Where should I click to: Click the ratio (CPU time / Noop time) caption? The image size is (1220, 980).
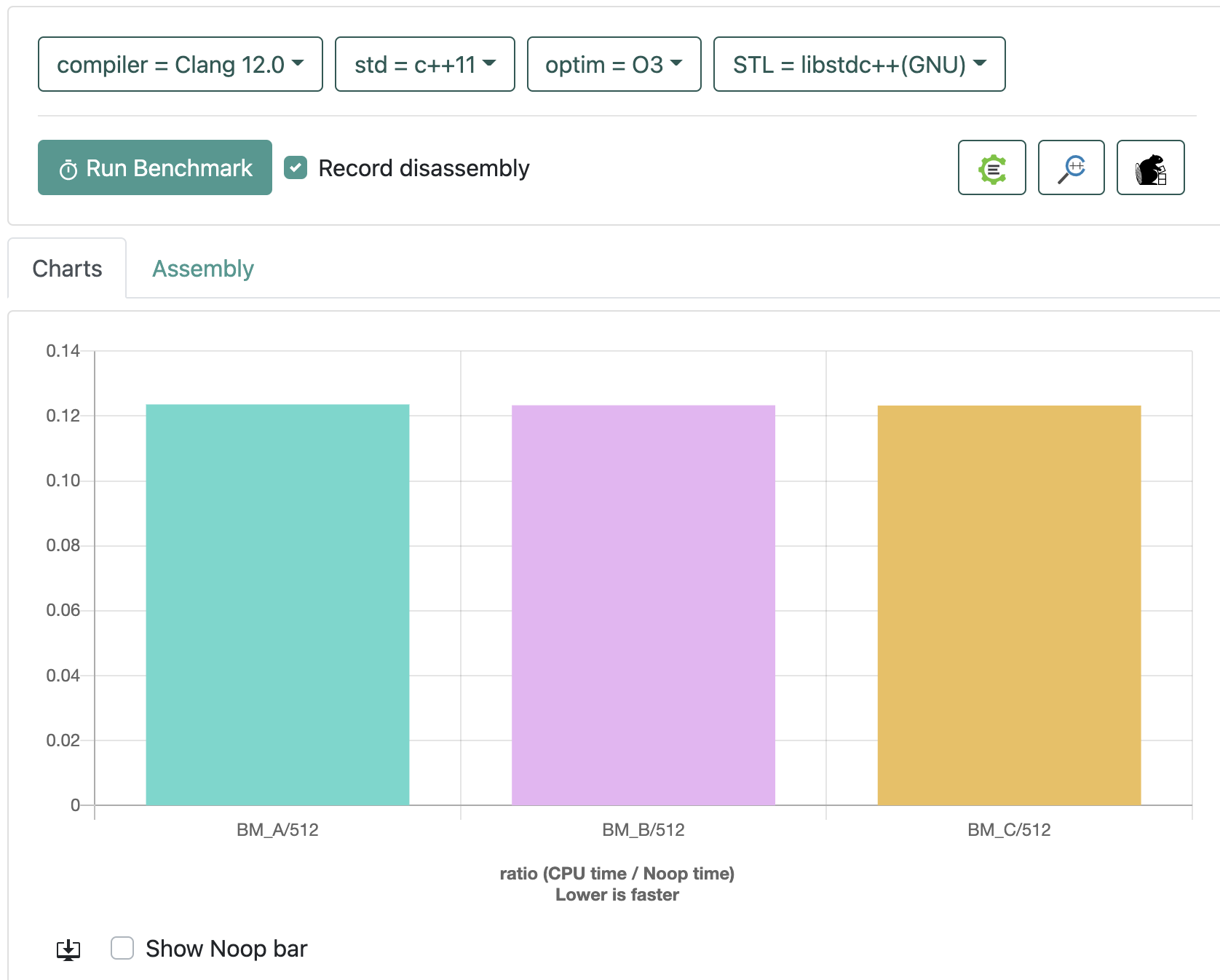(x=617, y=873)
